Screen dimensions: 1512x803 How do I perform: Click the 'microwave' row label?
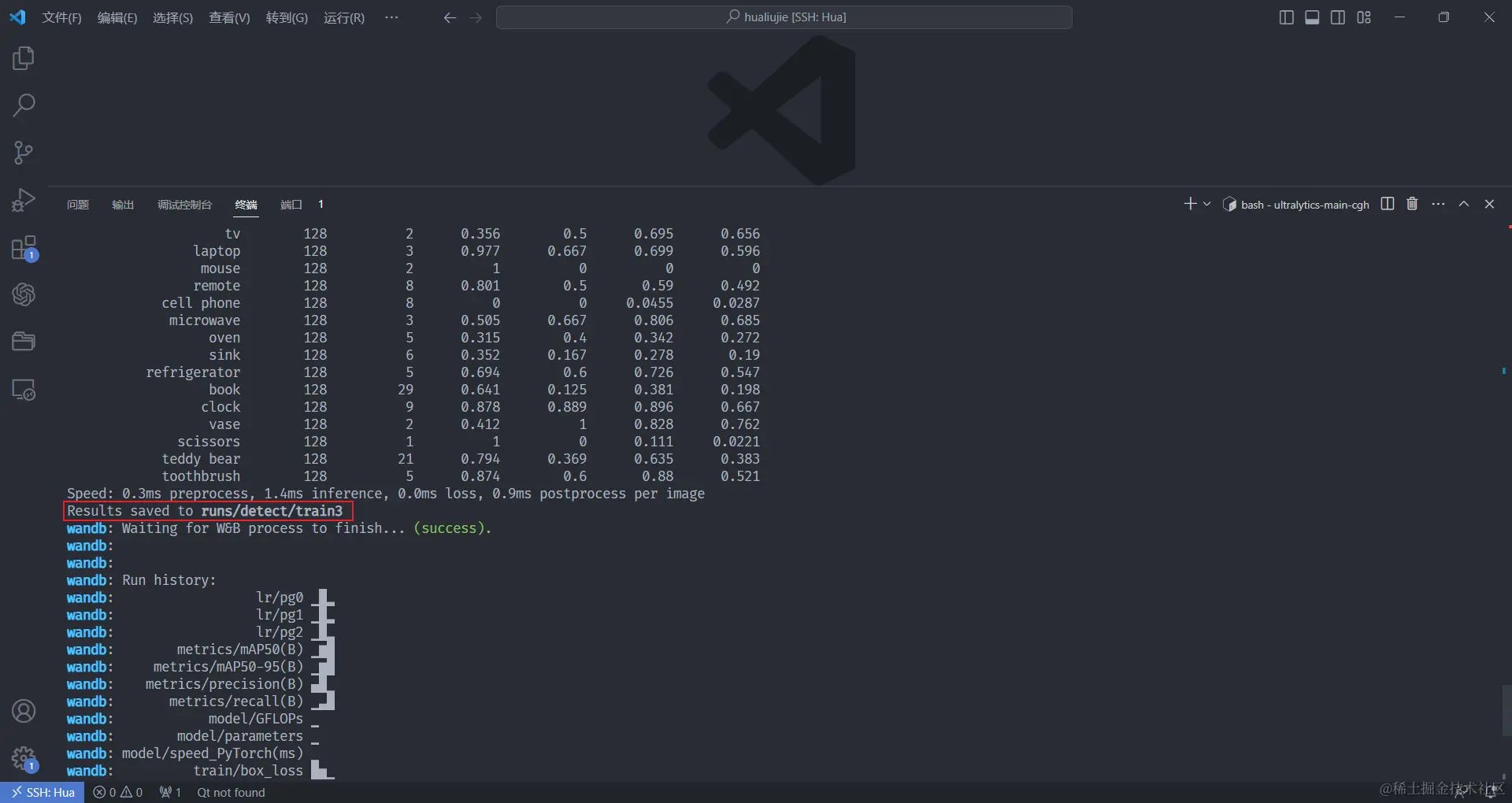tap(205, 320)
